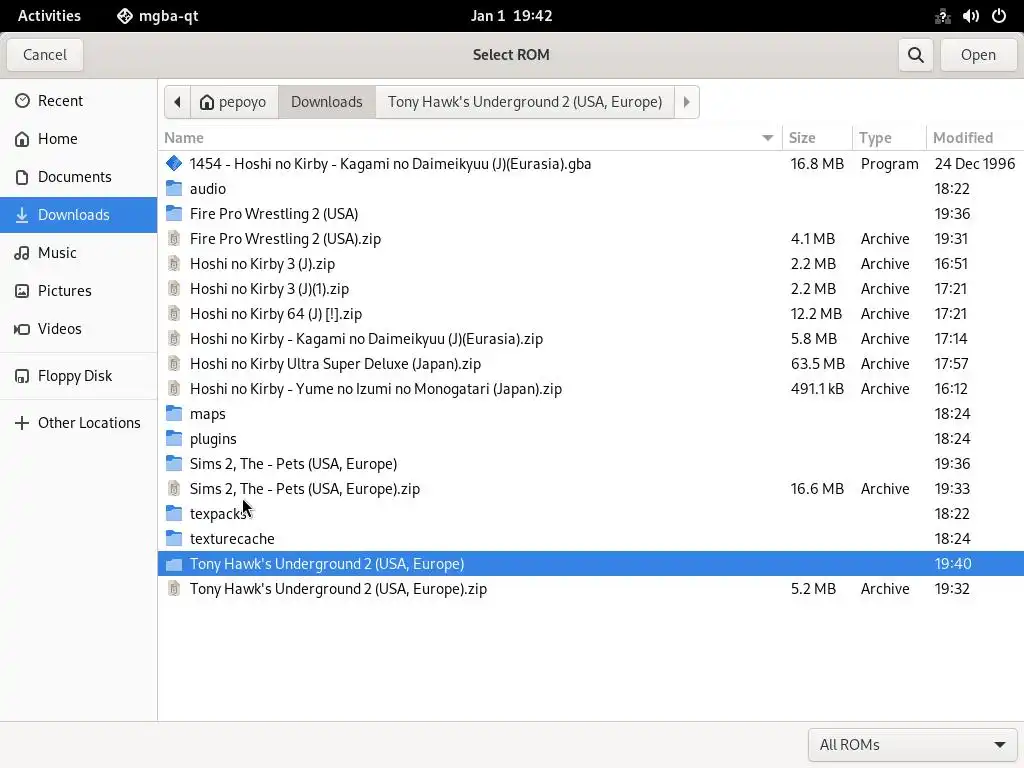Click the Fire Pro Wrestling 2 (USA).zip archive icon
Viewport: 1024px width, 768px height.
click(x=174, y=238)
